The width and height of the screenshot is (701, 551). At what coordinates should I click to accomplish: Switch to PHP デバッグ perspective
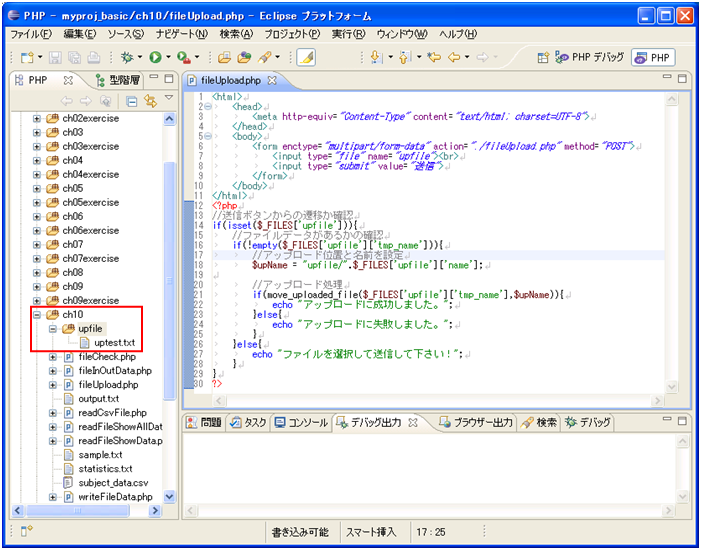[590, 58]
